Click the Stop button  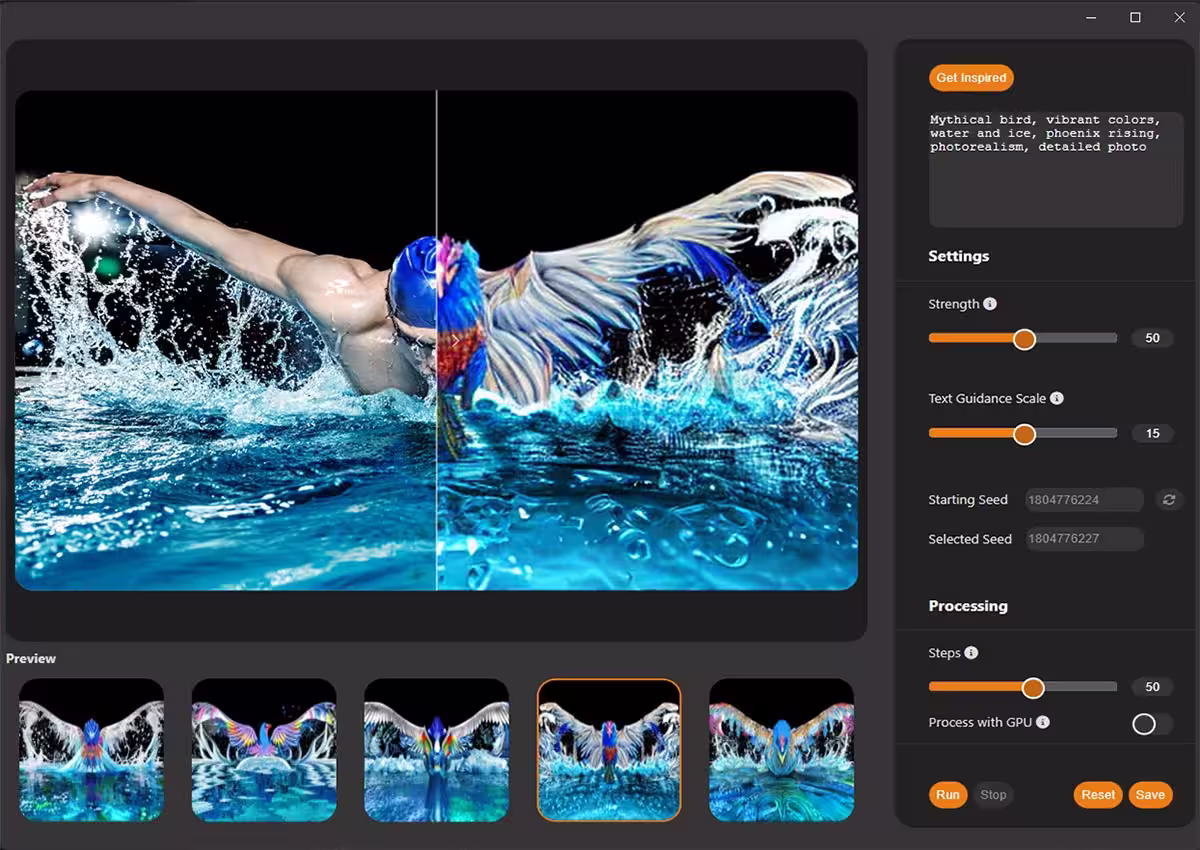tap(993, 794)
